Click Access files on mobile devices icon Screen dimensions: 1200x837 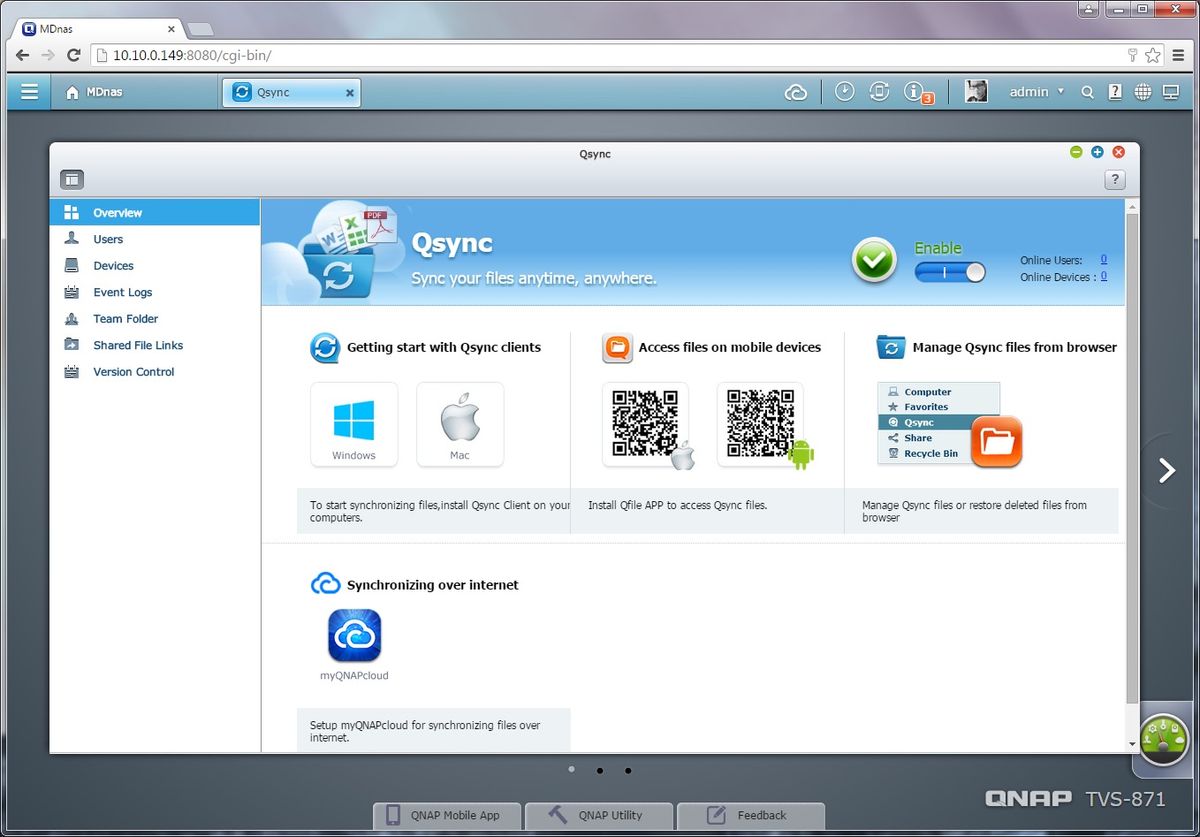617,348
